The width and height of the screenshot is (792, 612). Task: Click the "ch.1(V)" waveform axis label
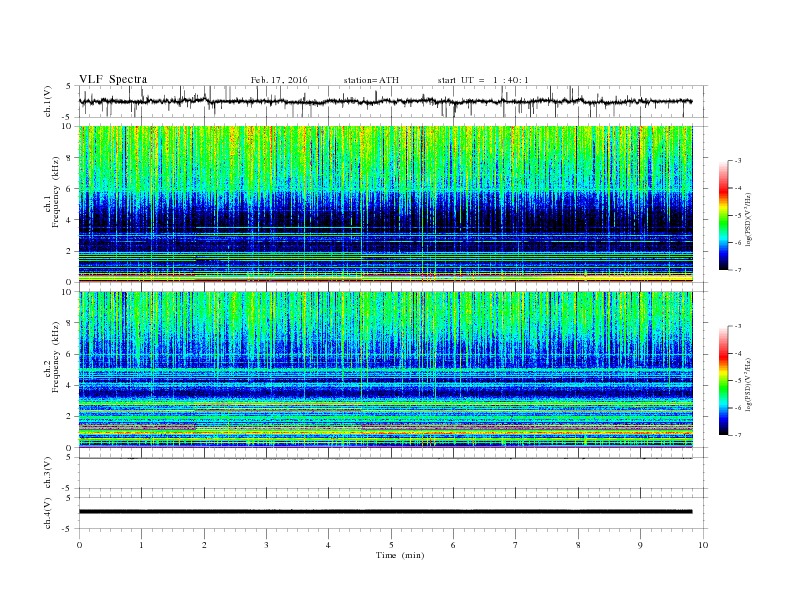[48, 101]
